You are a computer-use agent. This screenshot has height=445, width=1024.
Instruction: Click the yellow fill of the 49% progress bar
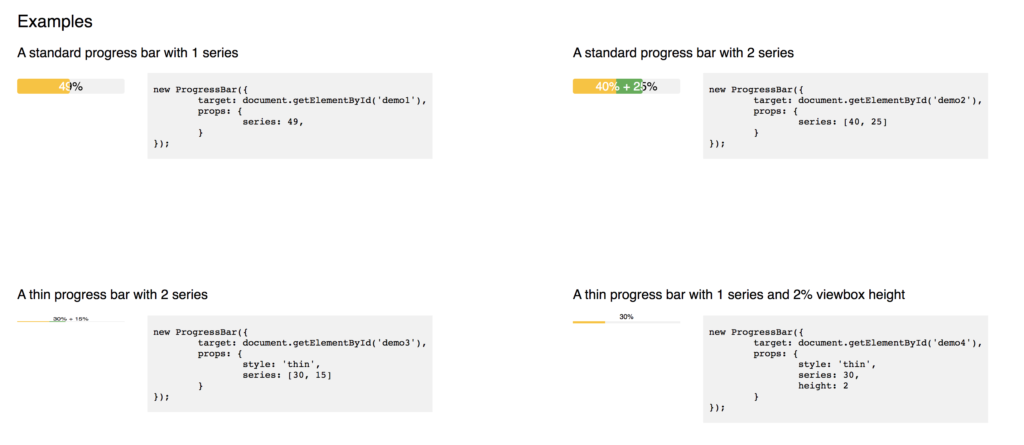click(x=38, y=87)
